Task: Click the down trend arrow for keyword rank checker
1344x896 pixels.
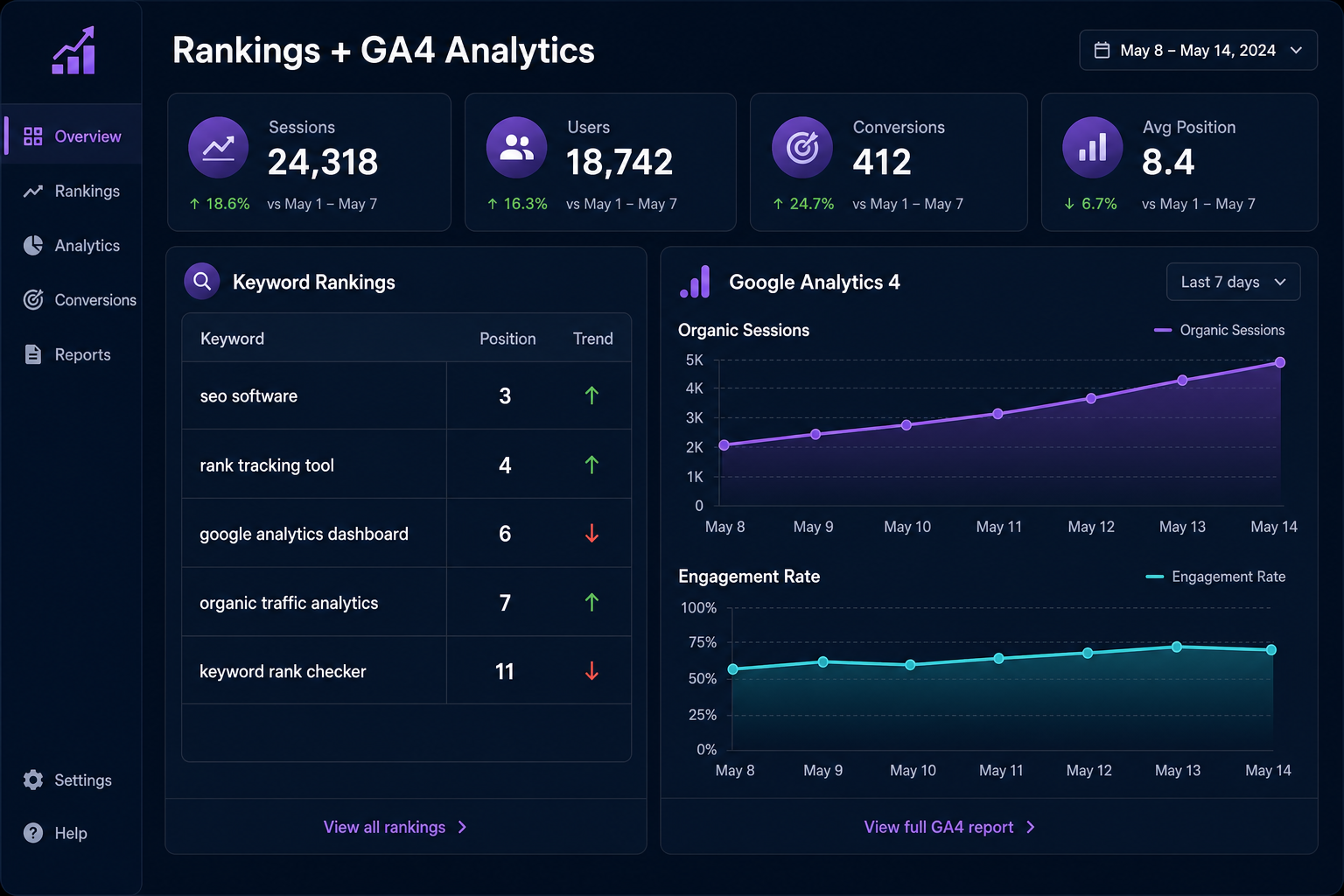Action: point(591,671)
